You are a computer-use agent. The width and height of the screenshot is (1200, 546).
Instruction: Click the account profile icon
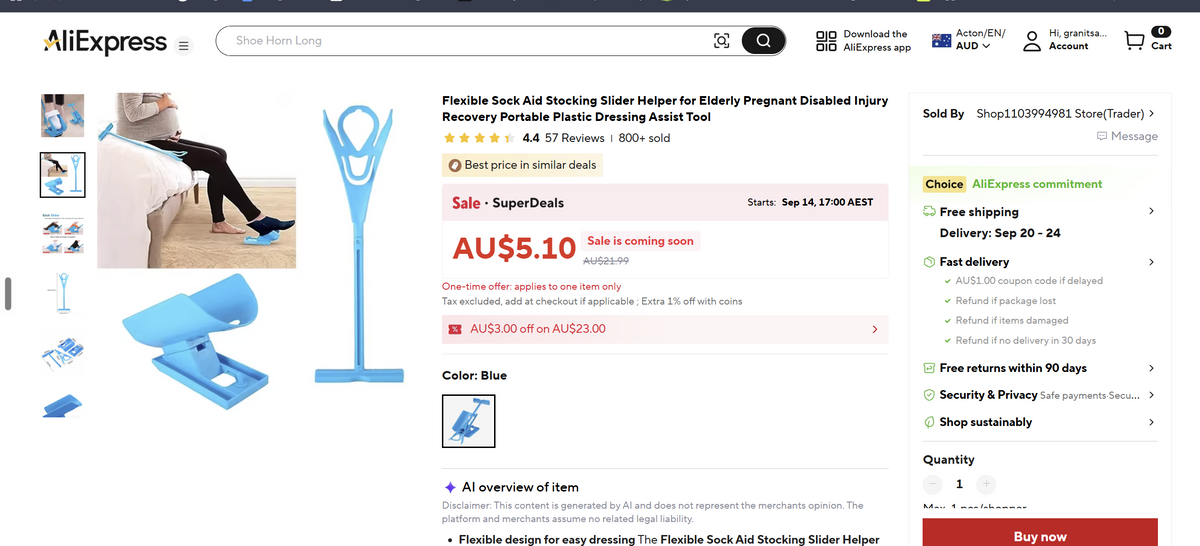coord(1032,40)
